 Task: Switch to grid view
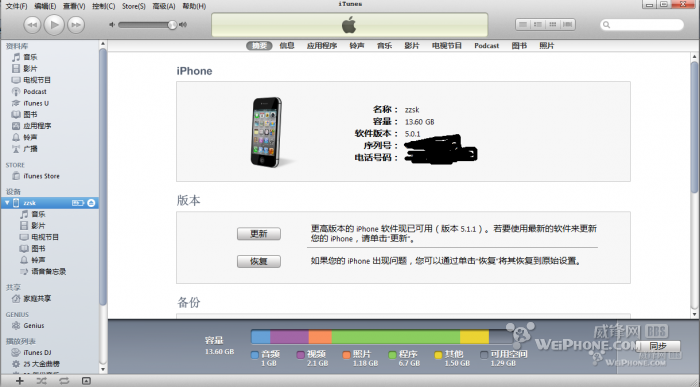(x=553, y=25)
